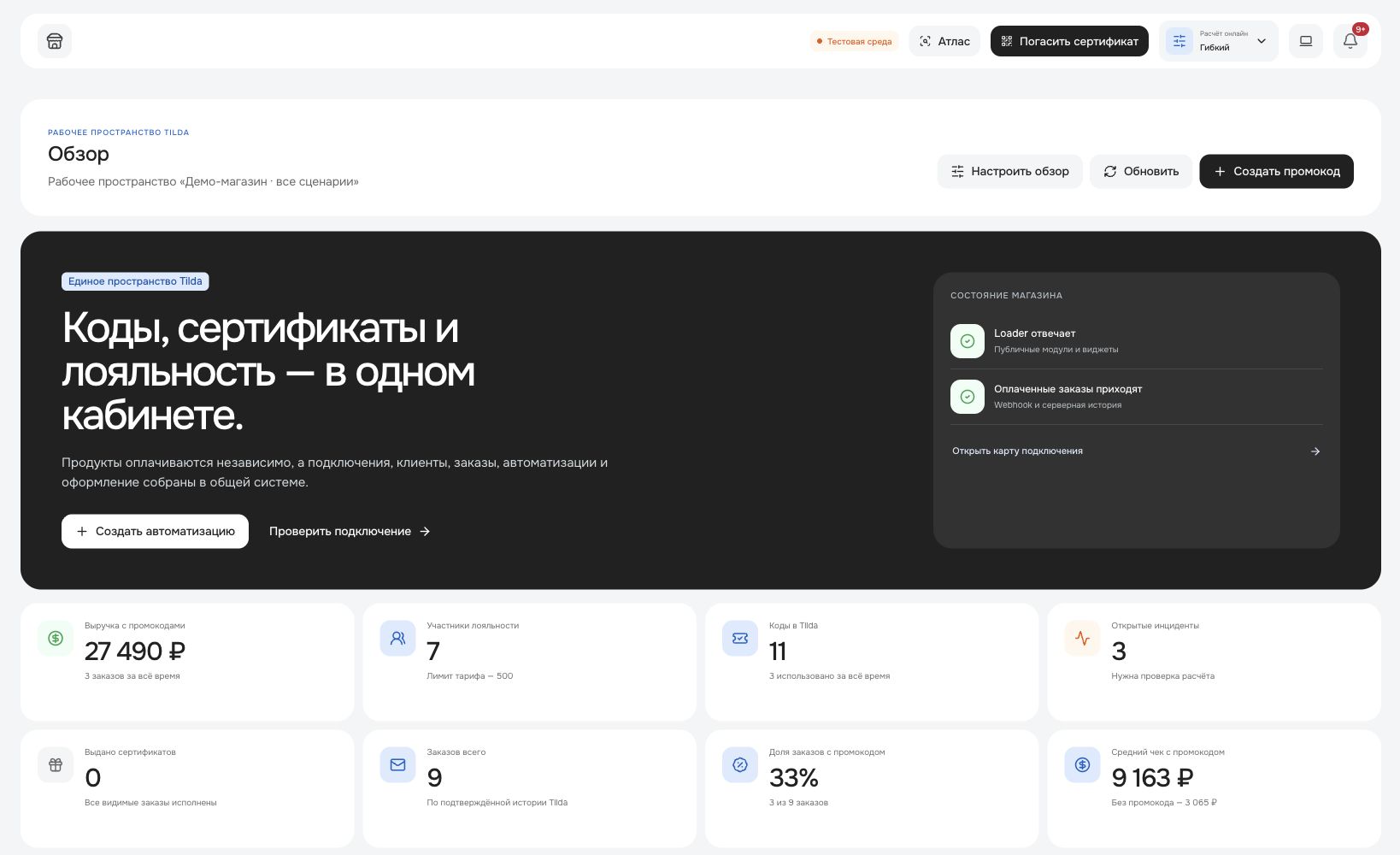Click the Состояние магазина panel heading

[1006, 296]
